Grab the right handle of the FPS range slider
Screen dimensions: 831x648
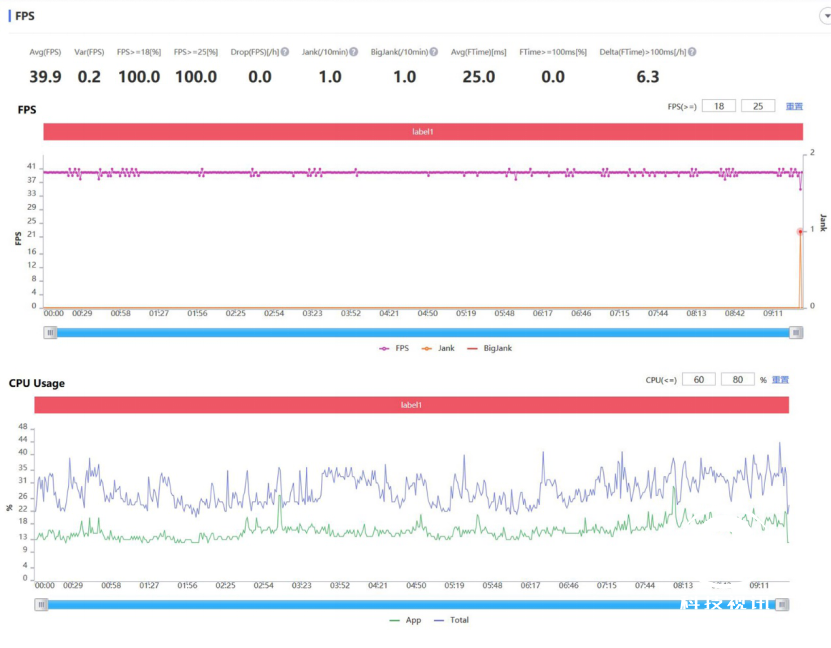(x=796, y=333)
